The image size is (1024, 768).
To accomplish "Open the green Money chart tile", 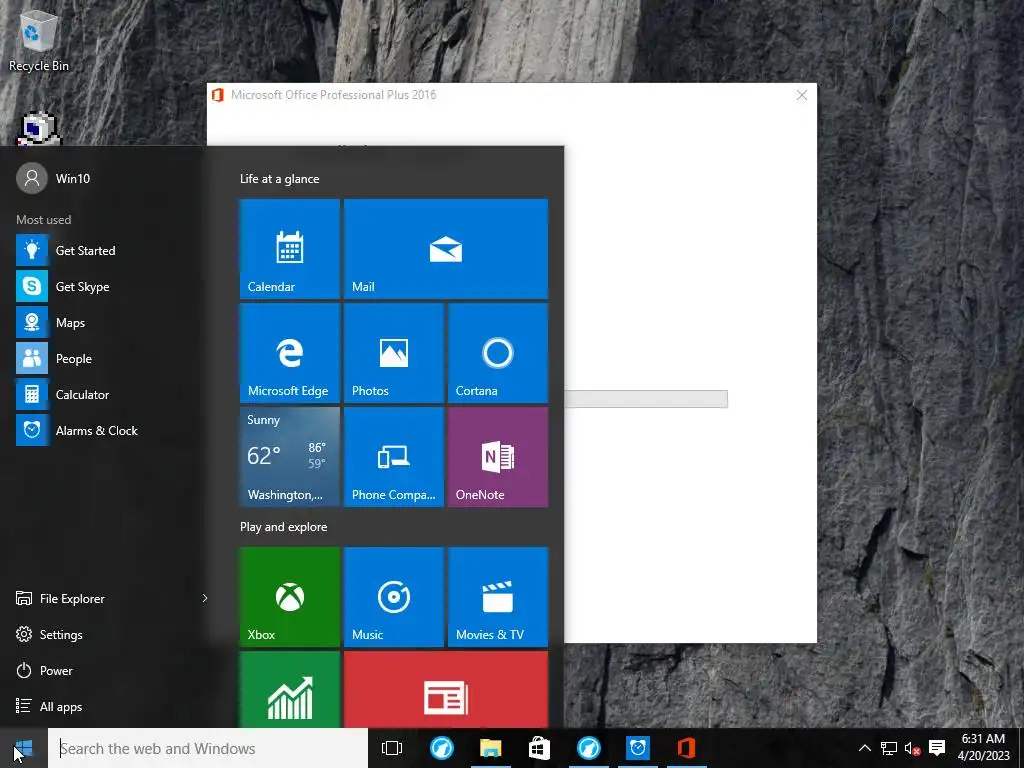I will tap(289, 689).
